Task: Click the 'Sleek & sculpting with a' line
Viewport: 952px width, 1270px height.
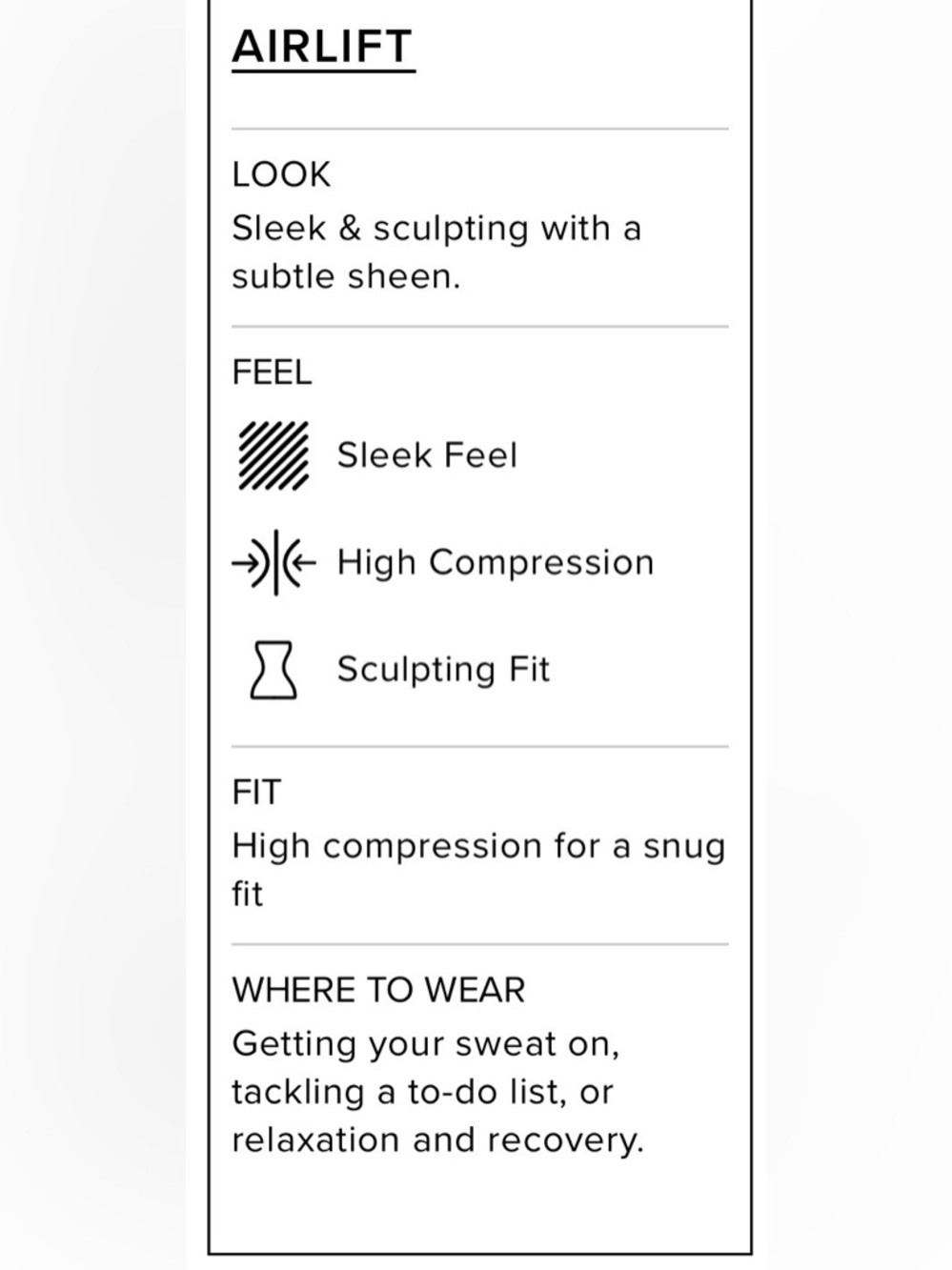Action: 436,229
